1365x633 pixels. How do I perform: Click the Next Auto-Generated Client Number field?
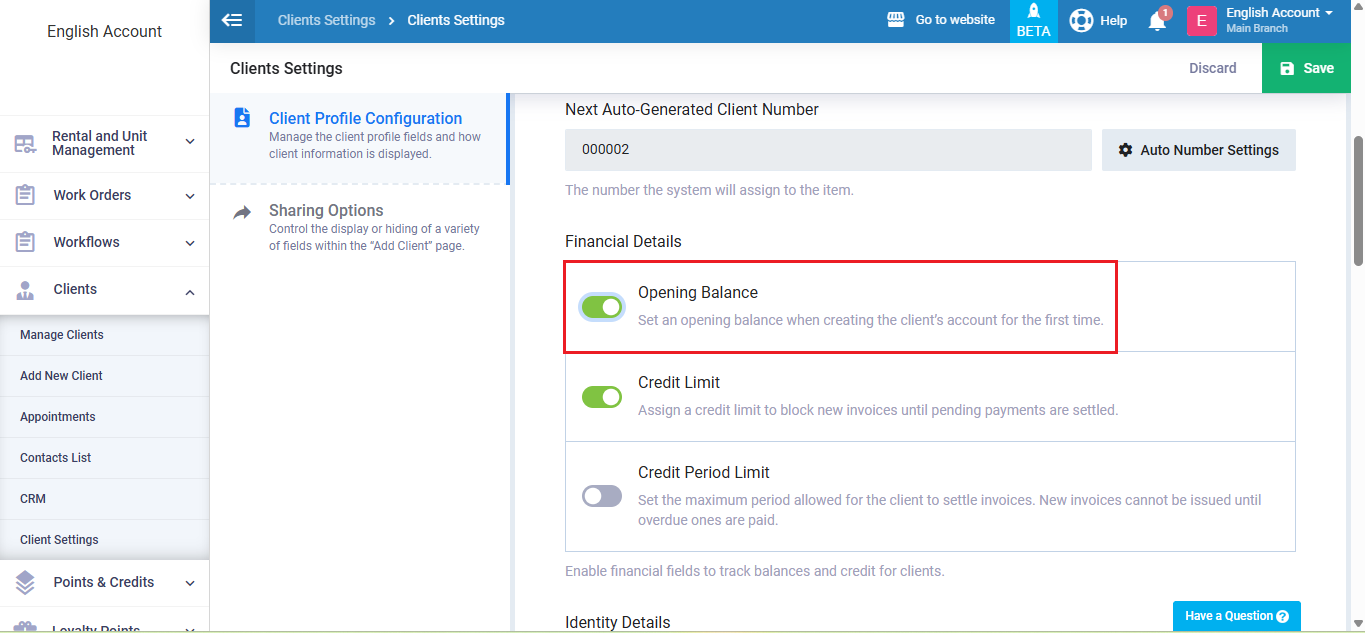click(827, 150)
